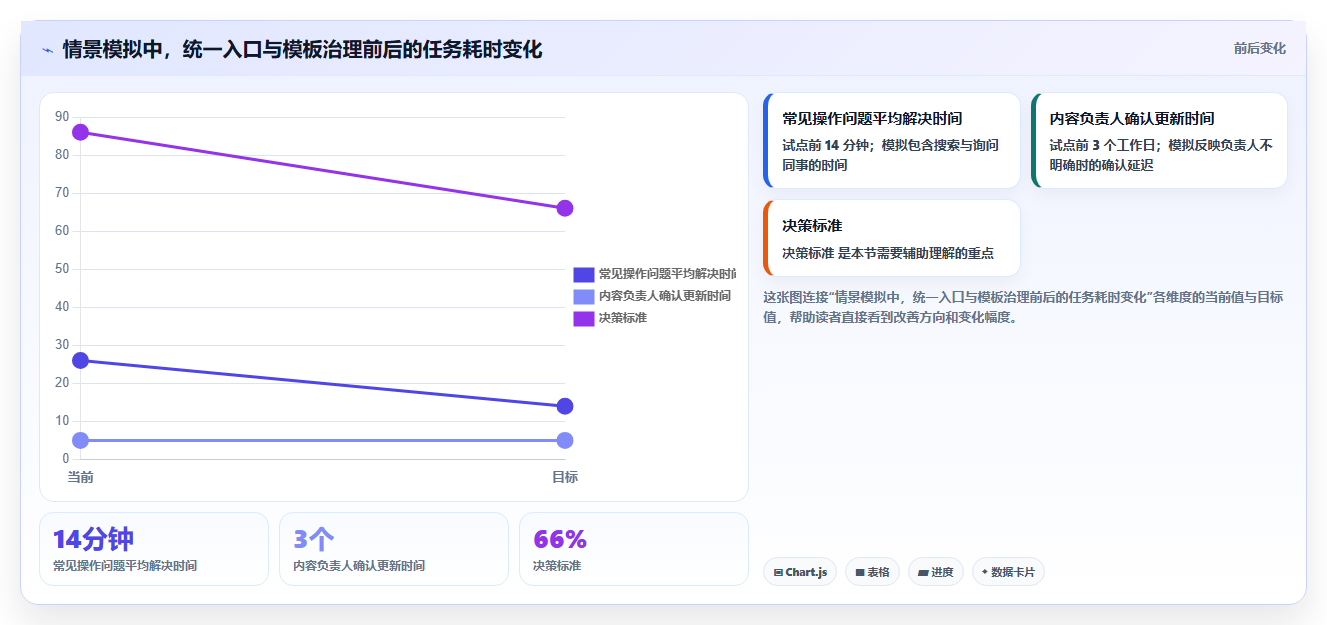Select the light blue point at 当前

81,440
